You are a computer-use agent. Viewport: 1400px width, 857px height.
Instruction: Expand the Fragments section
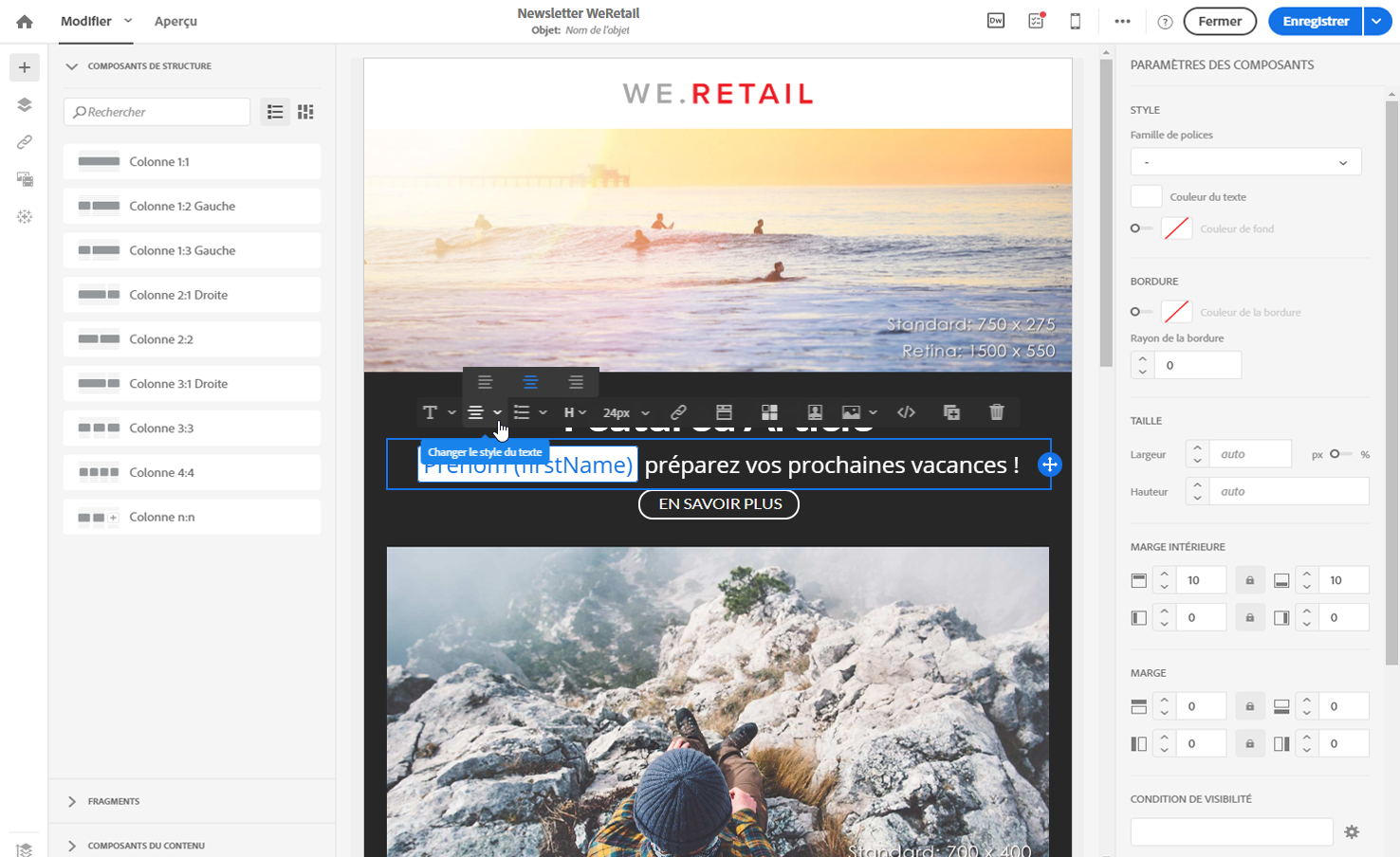pos(113,801)
